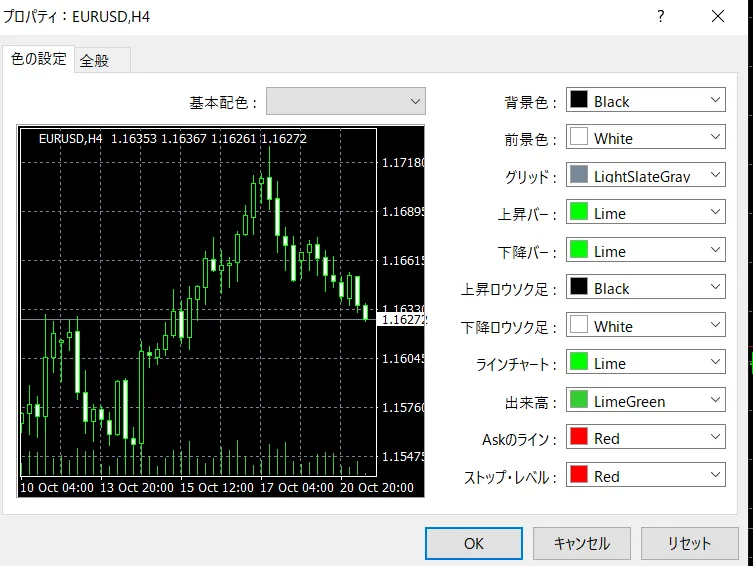Open the ストップ・レベル color dropdown

point(645,475)
